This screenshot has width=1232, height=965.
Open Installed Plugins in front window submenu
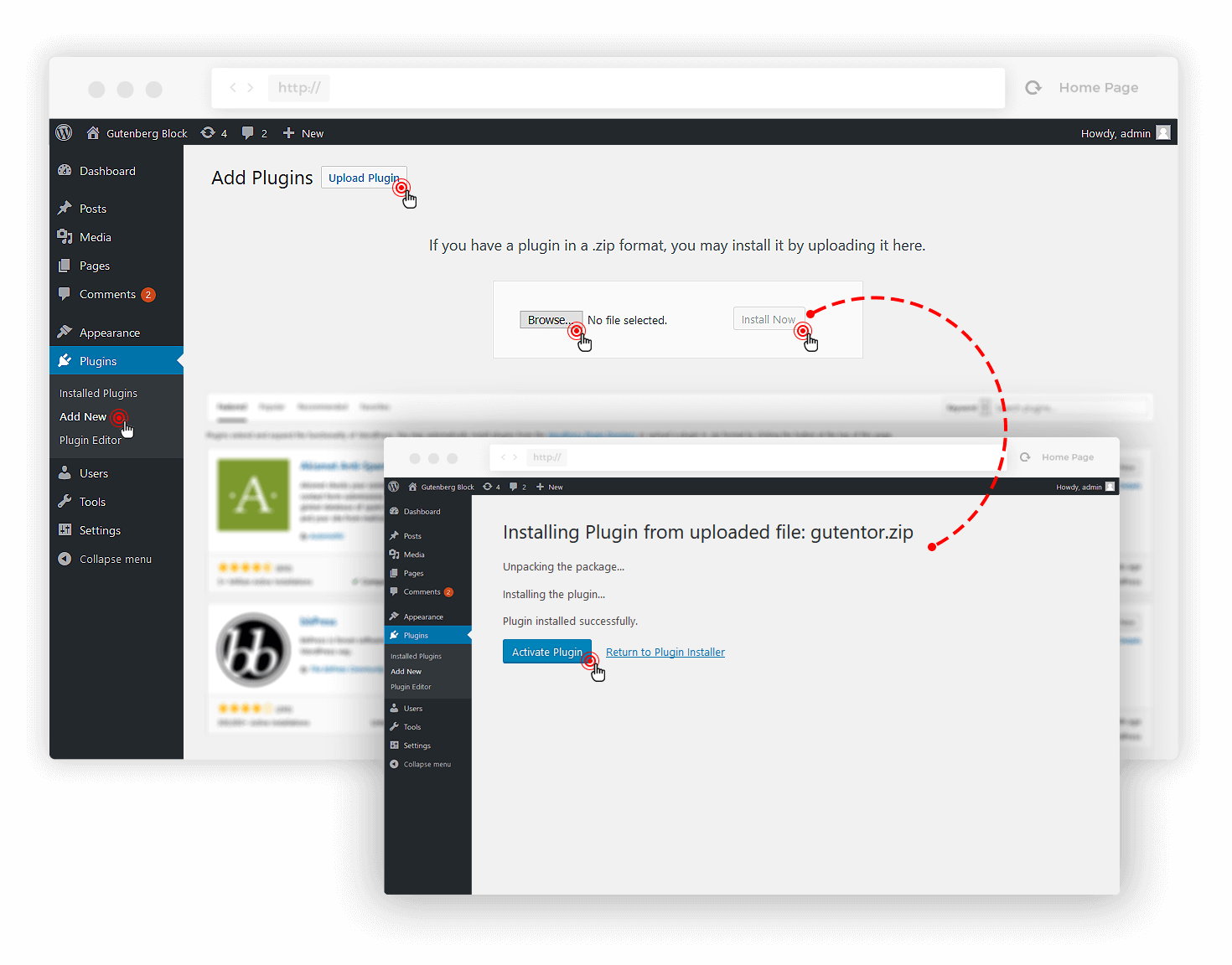(x=416, y=656)
